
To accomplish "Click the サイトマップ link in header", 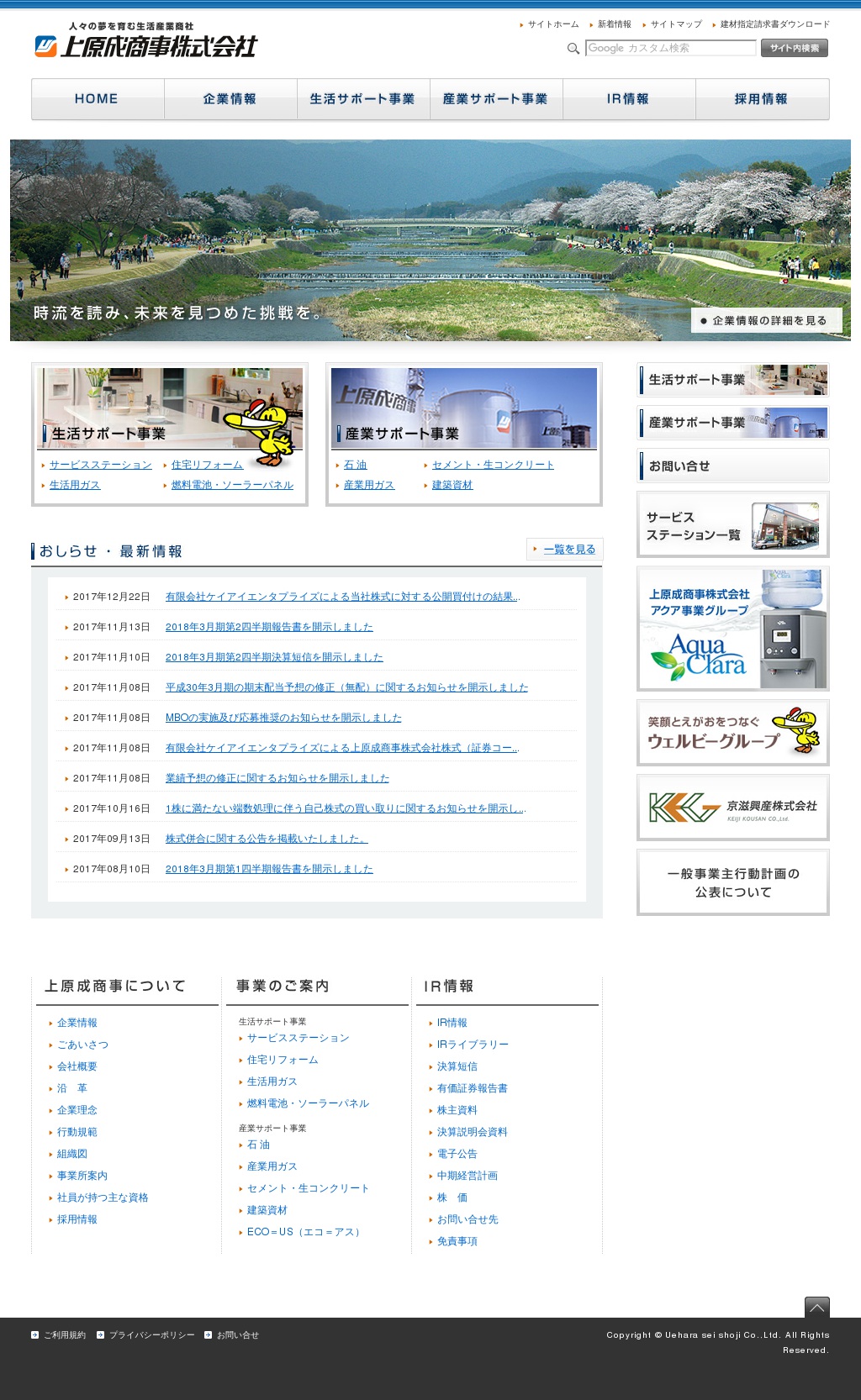I will click(675, 24).
